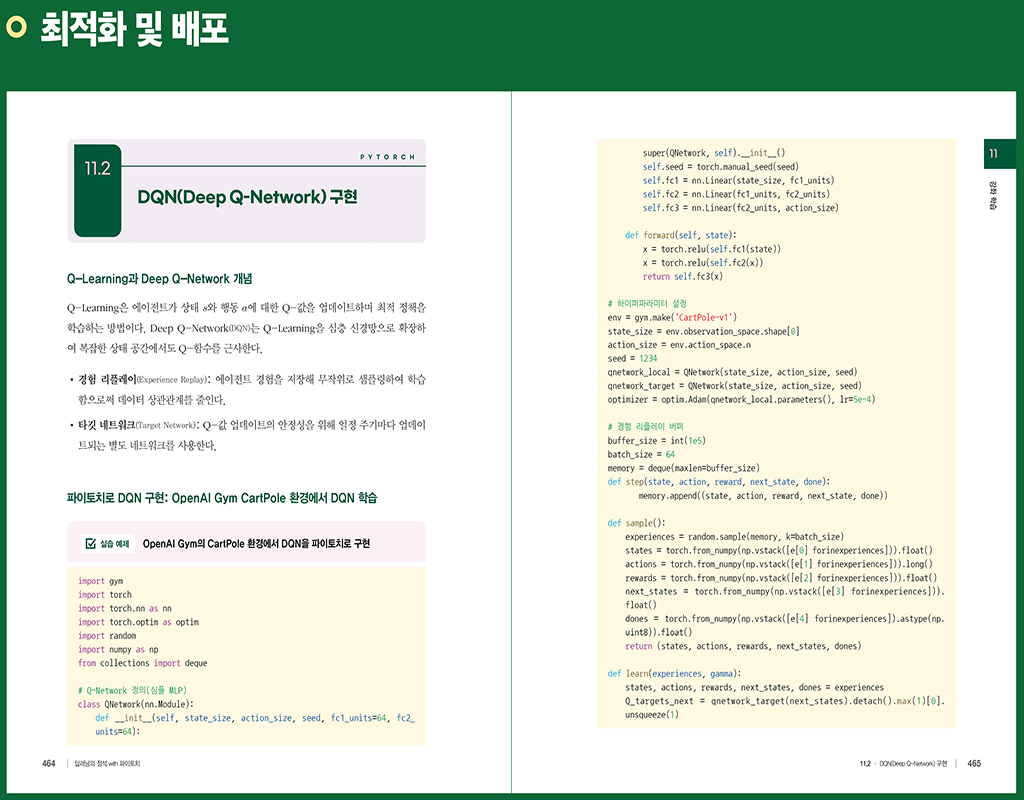The height and width of the screenshot is (800, 1024).
Task: Click the 최적화 및 배포 header title
Action: pyautogui.click(x=134, y=29)
